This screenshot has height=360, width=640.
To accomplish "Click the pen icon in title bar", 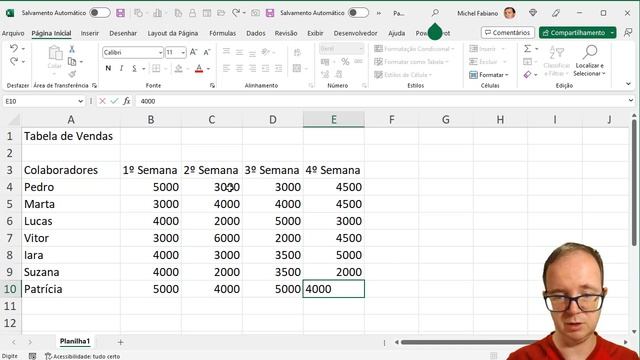I will pos(556,13).
